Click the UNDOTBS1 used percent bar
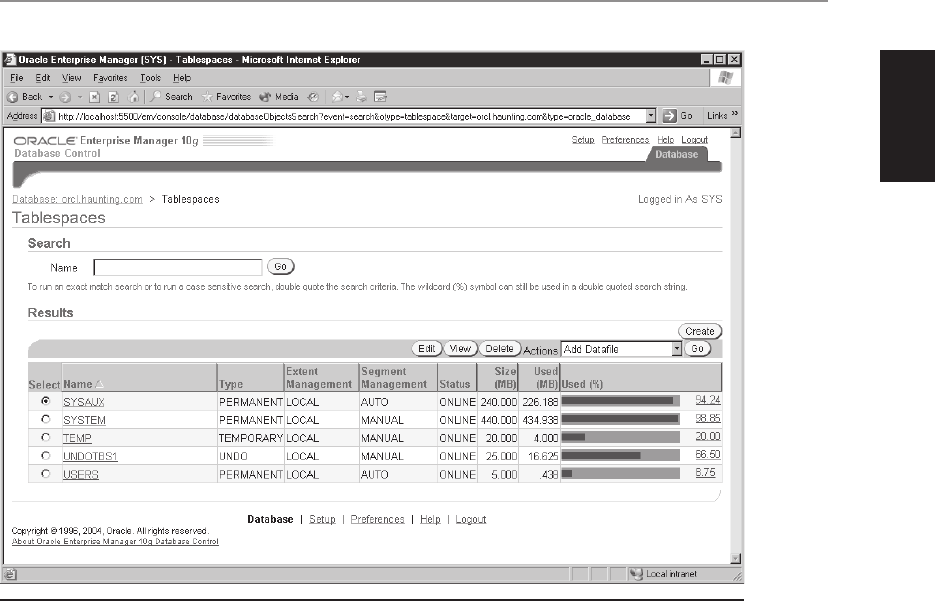The image size is (935, 601). pos(621,456)
